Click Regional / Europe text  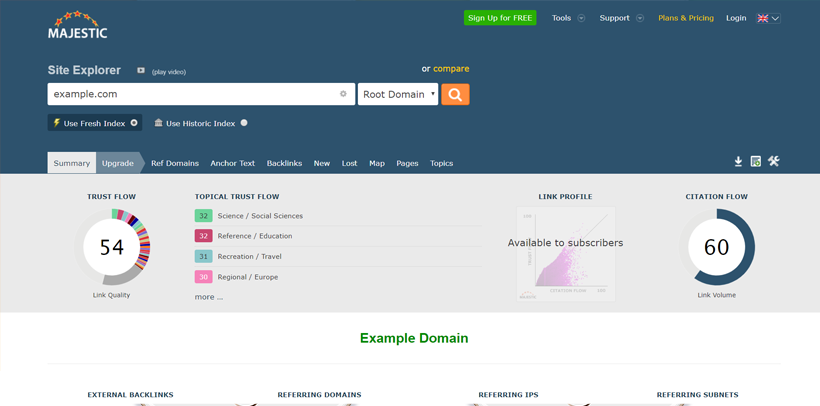click(x=248, y=277)
